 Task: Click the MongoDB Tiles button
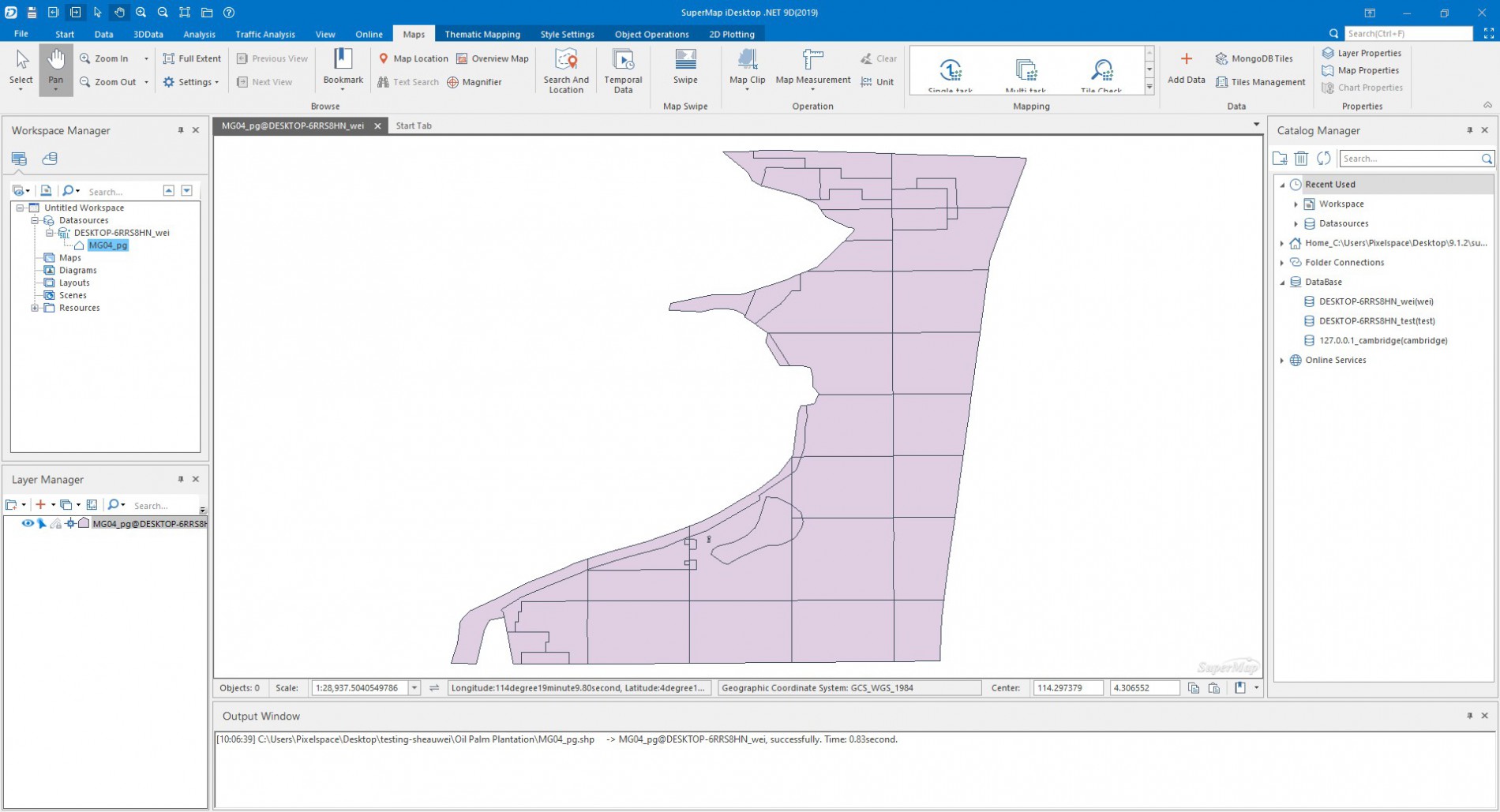tap(1254, 58)
